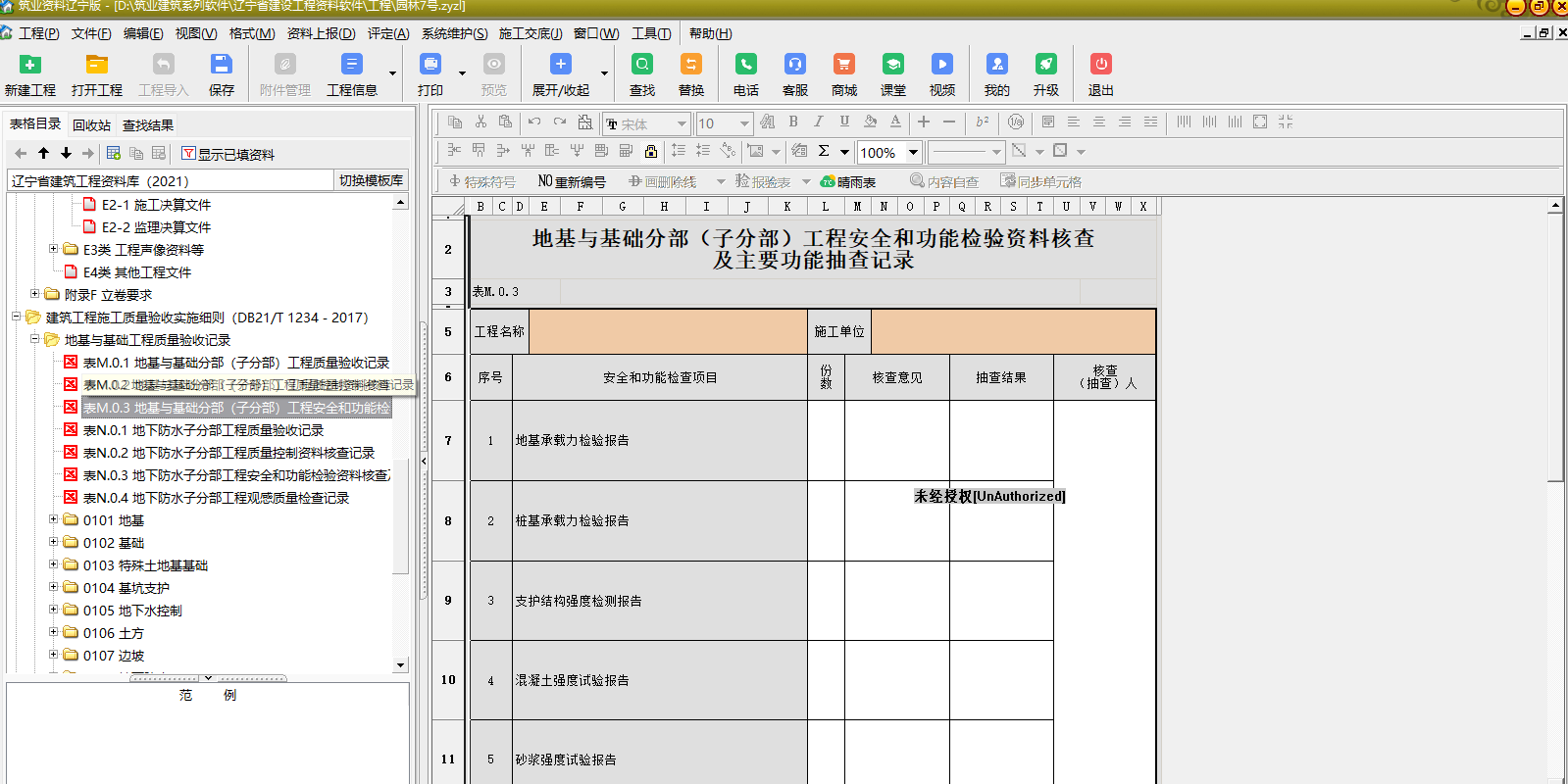Click the 退出 (Exit) icon
The height and width of the screenshot is (784, 1568).
[x=1101, y=74]
